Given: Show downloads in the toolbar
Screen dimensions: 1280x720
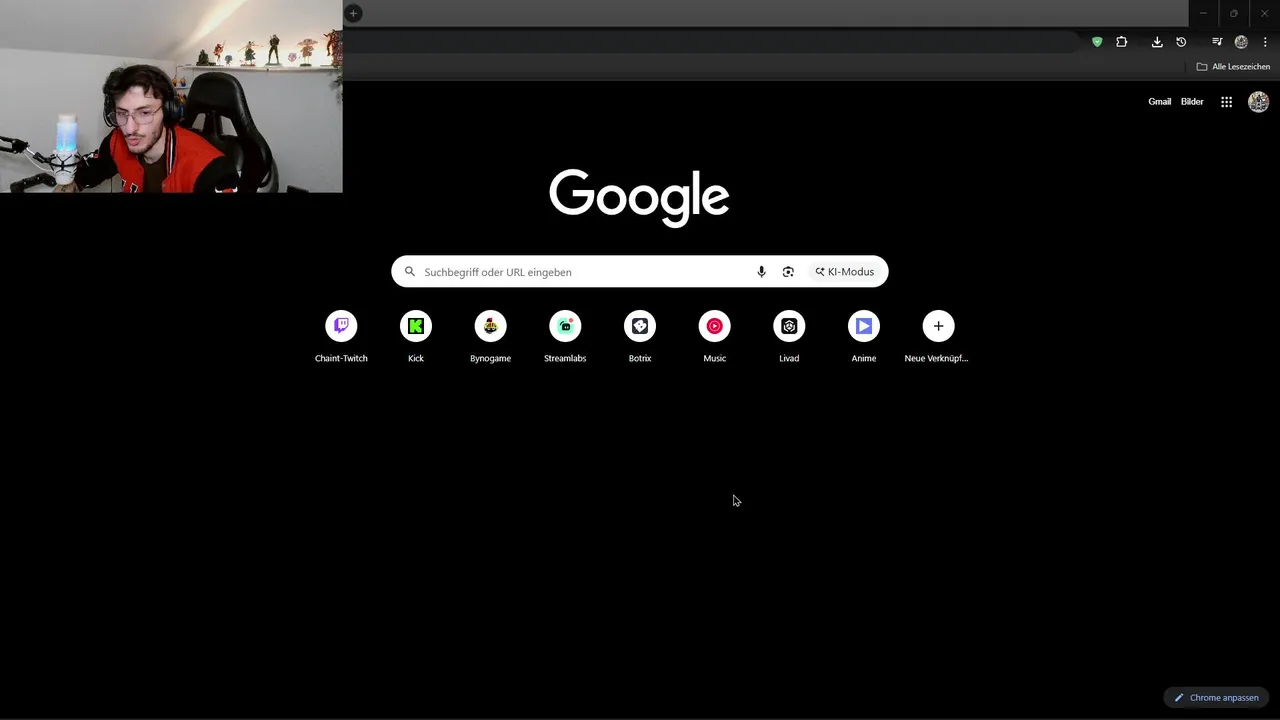Looking at the screenshot, I should coord(1157,42).
